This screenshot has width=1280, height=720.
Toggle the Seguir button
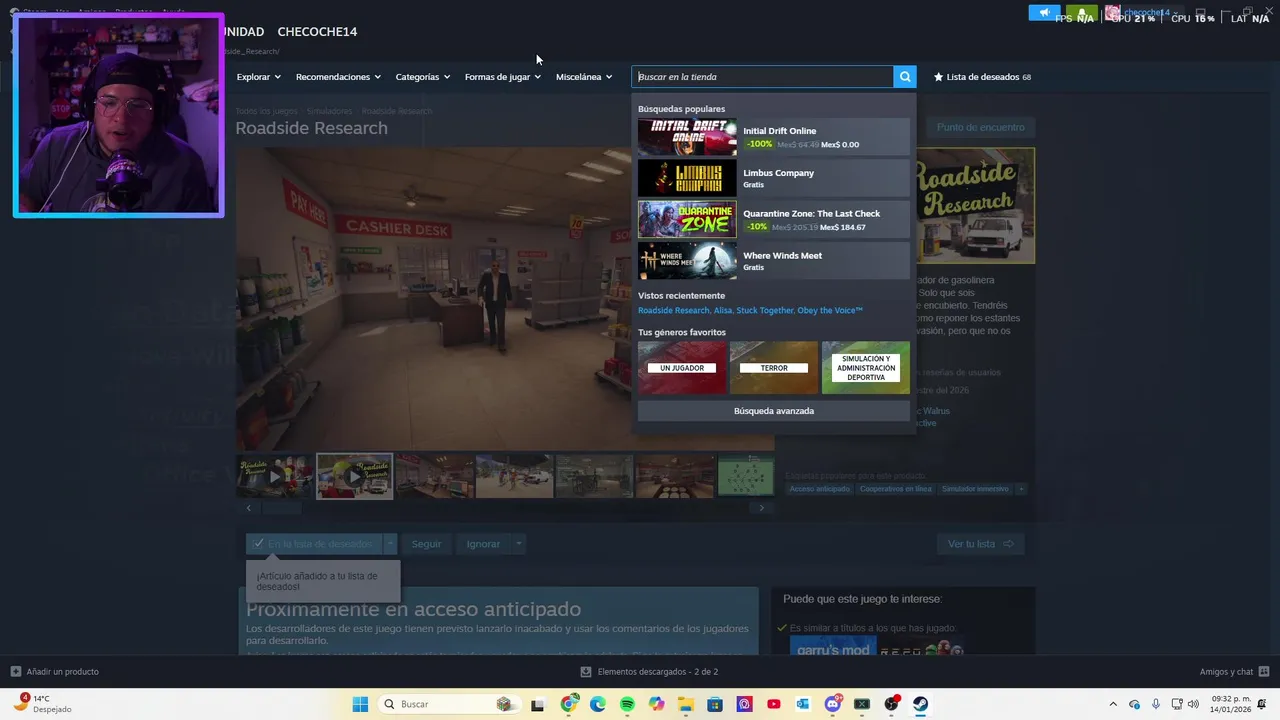pos(426,544)
